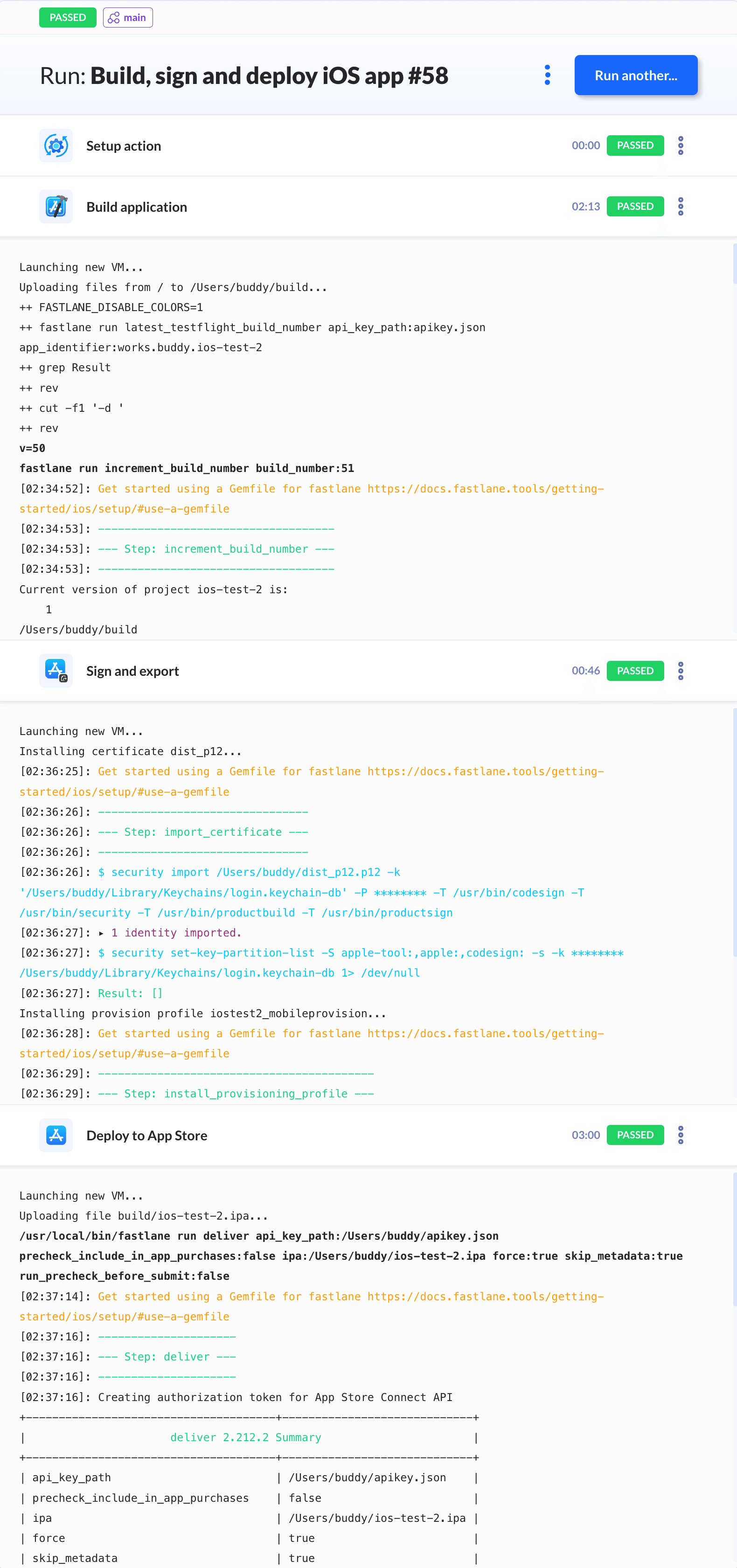Click the 'Installing certificate dist_p12...' line
Image resolution: width=737 pixels, height=1568 pixels.
131,751
